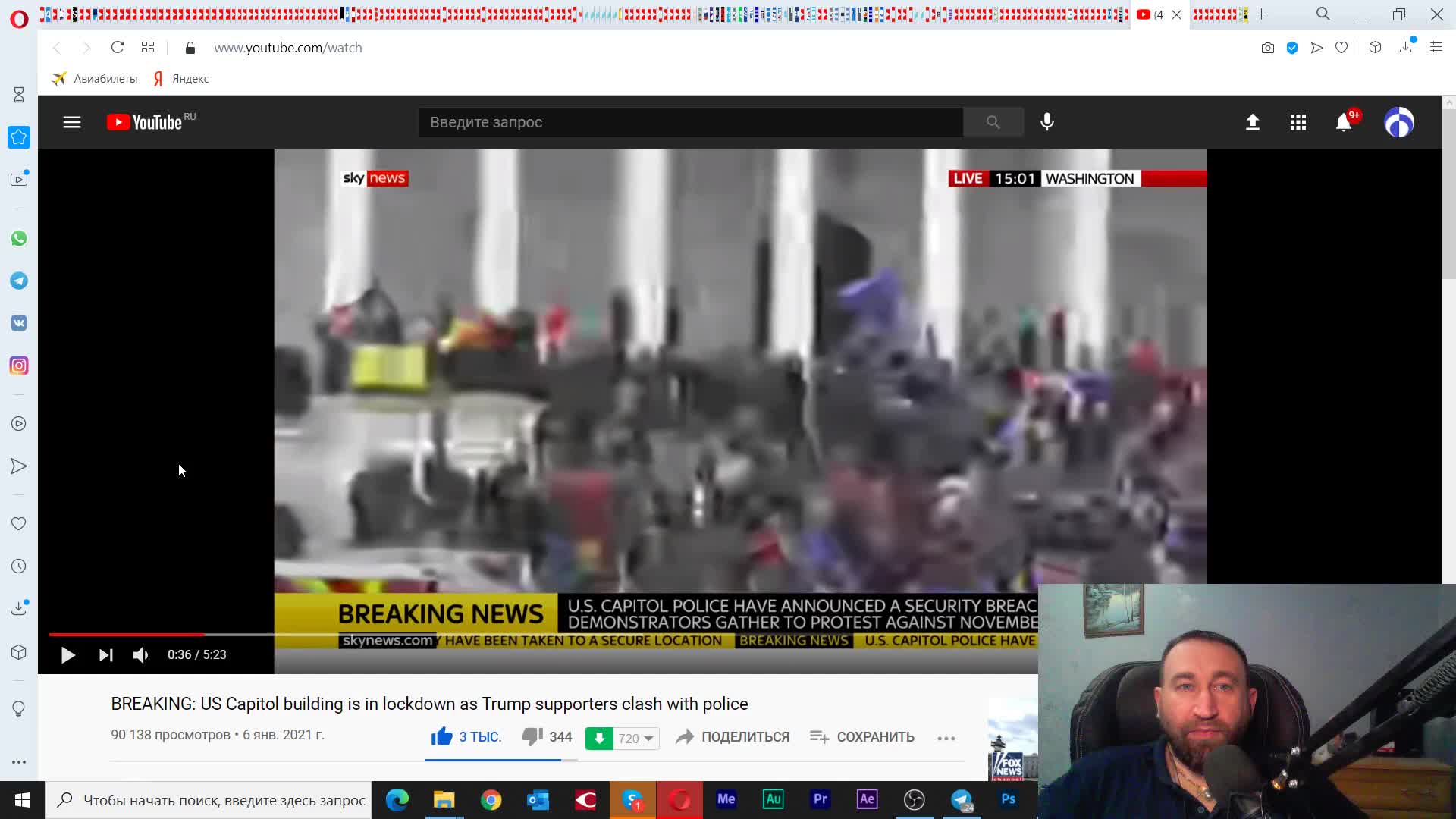Open VK in Opera sidebar

[19, 323]
